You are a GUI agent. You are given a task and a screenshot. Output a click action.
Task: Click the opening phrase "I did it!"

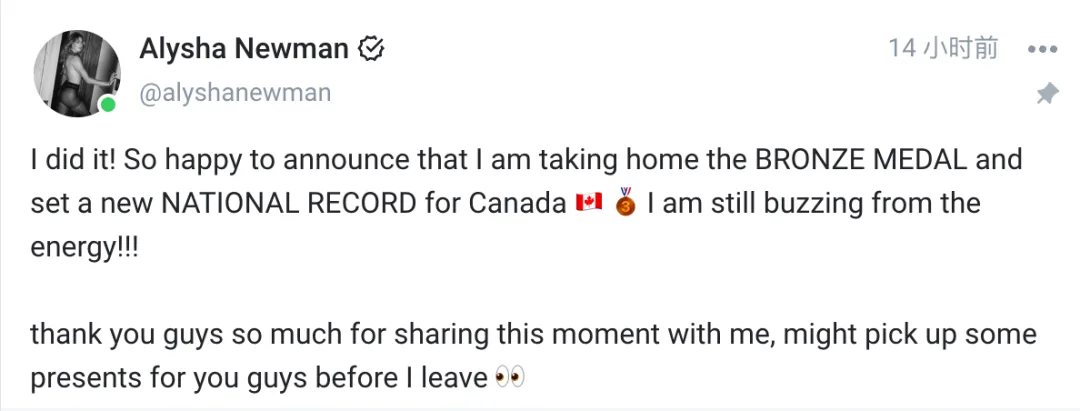pos(72,160)
